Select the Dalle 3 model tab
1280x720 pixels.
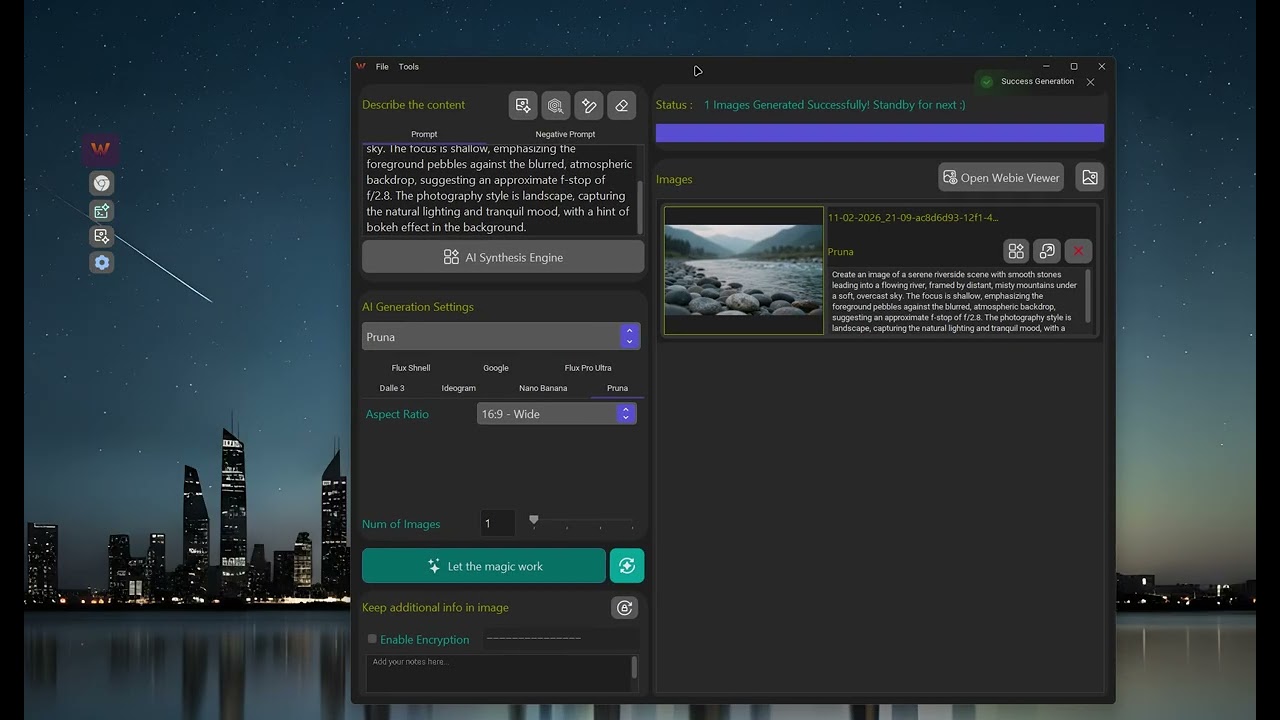point(392,388)
